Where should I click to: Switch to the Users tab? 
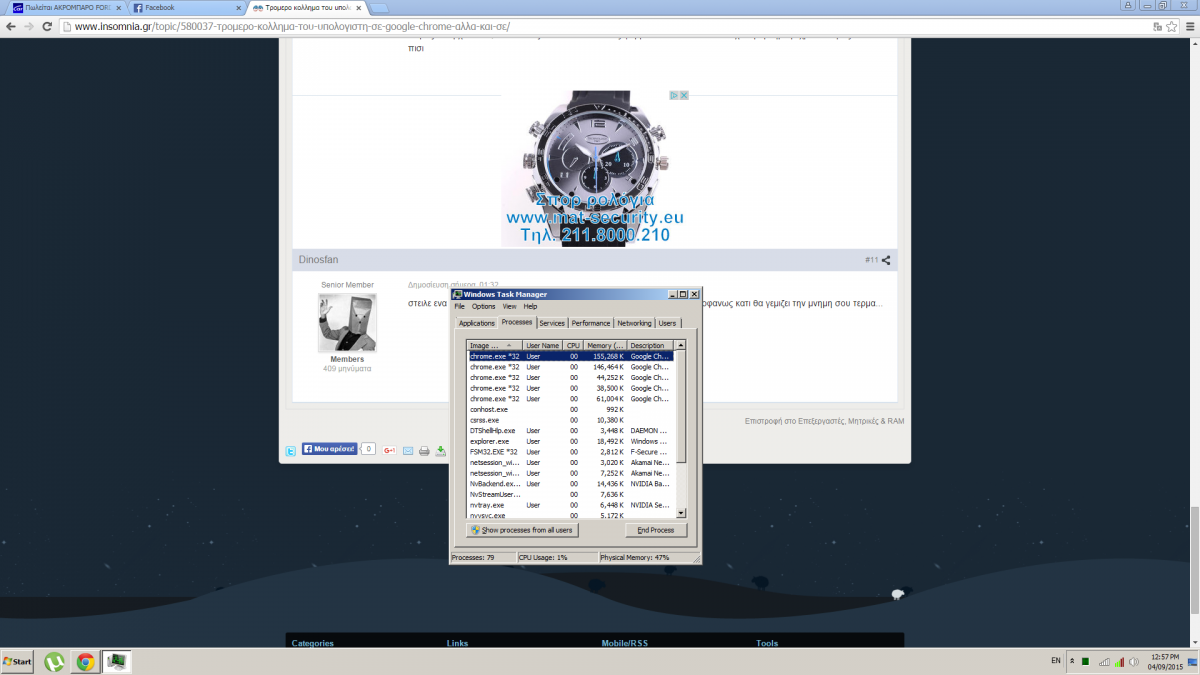(x=667, y=323)
